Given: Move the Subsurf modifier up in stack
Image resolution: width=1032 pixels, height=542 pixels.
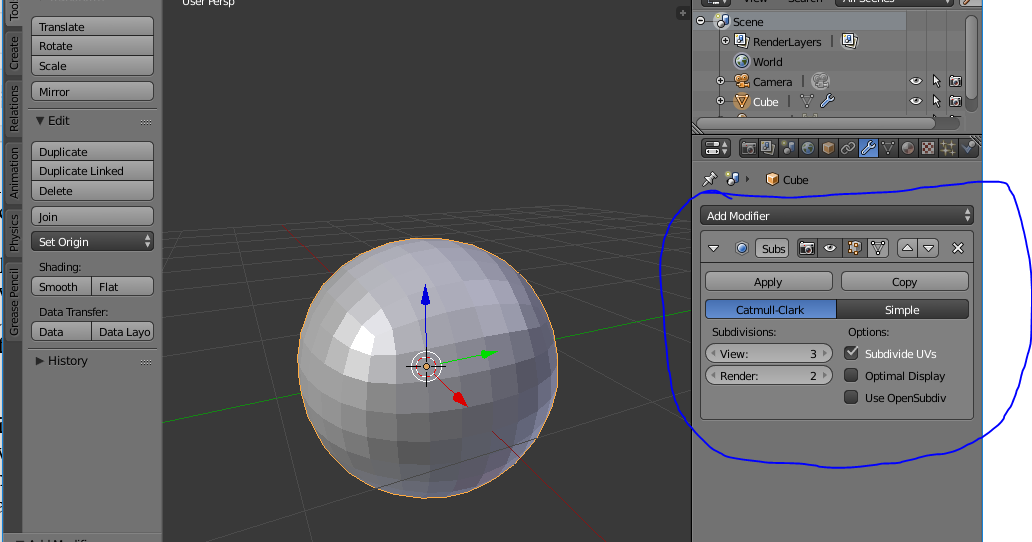Looking at the screenshot, I should point(908,248).
